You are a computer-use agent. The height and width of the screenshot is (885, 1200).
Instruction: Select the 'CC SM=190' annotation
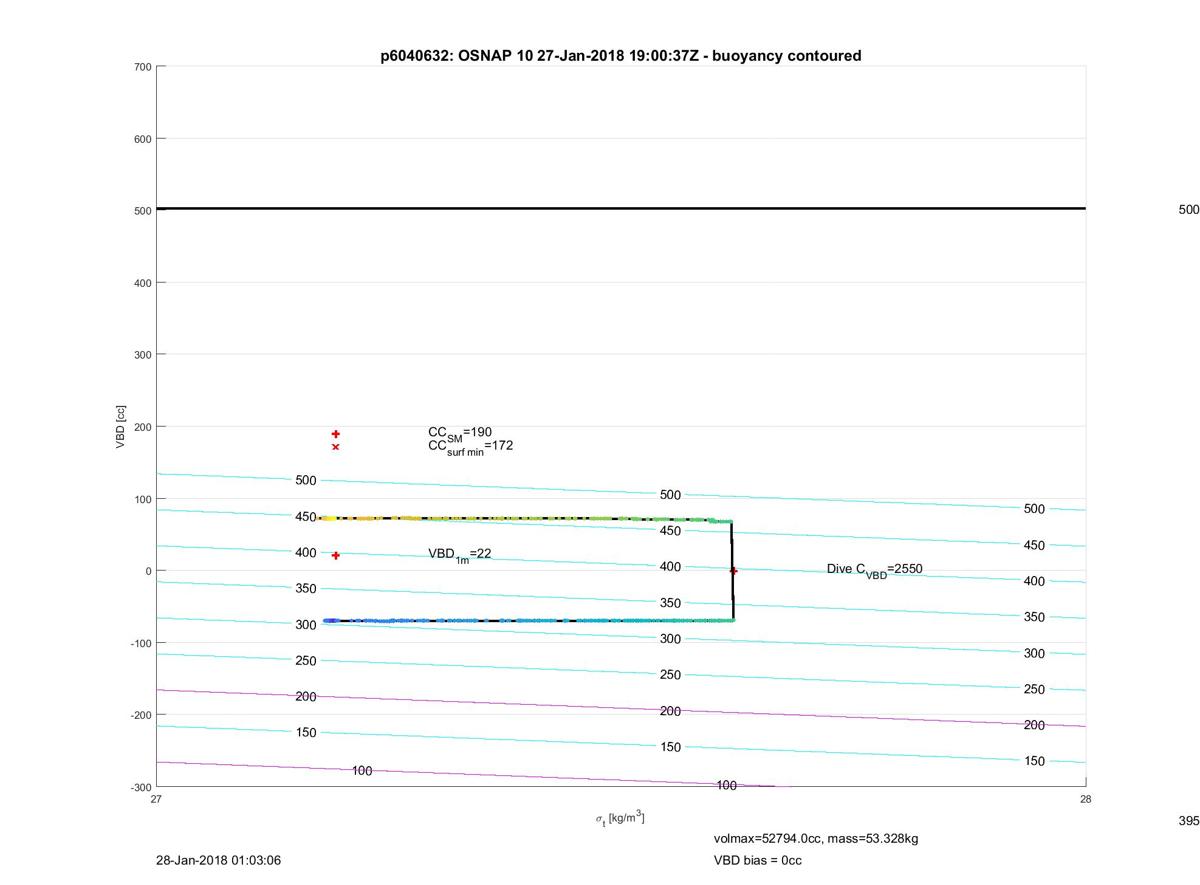[460, 432]
